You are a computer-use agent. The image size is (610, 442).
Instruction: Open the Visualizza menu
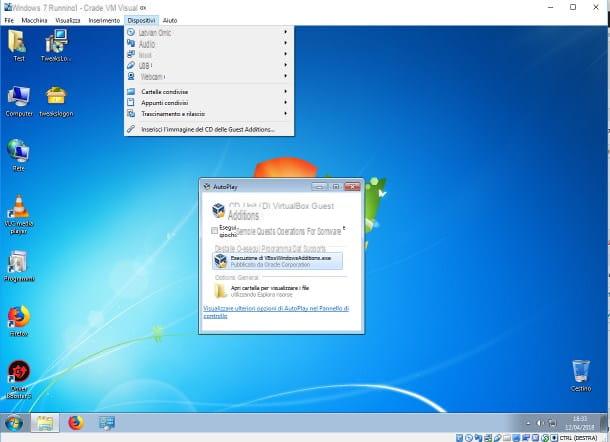[x=68, y=20]
